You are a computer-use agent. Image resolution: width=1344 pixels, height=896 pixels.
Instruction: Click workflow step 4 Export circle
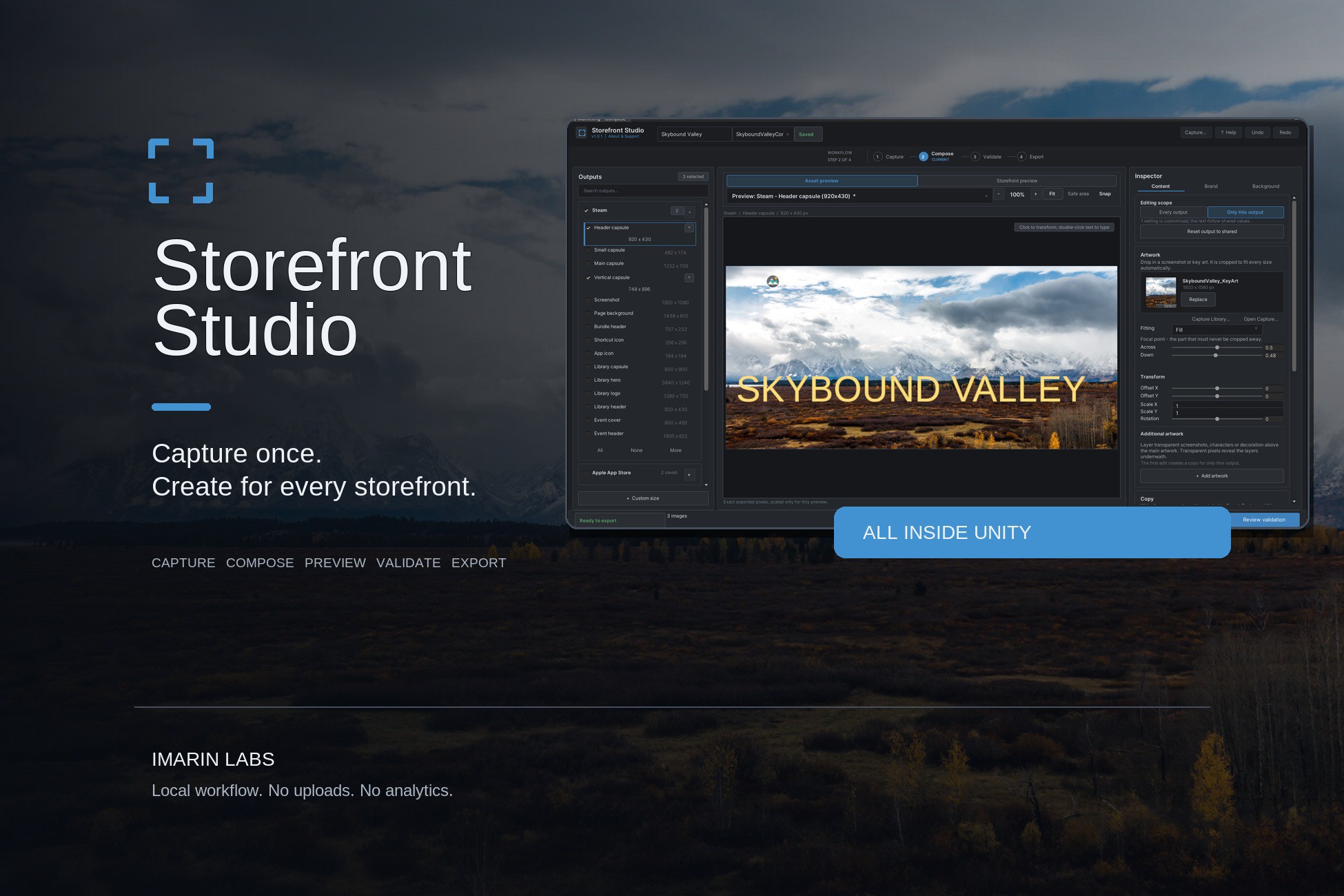(1021, 157)
